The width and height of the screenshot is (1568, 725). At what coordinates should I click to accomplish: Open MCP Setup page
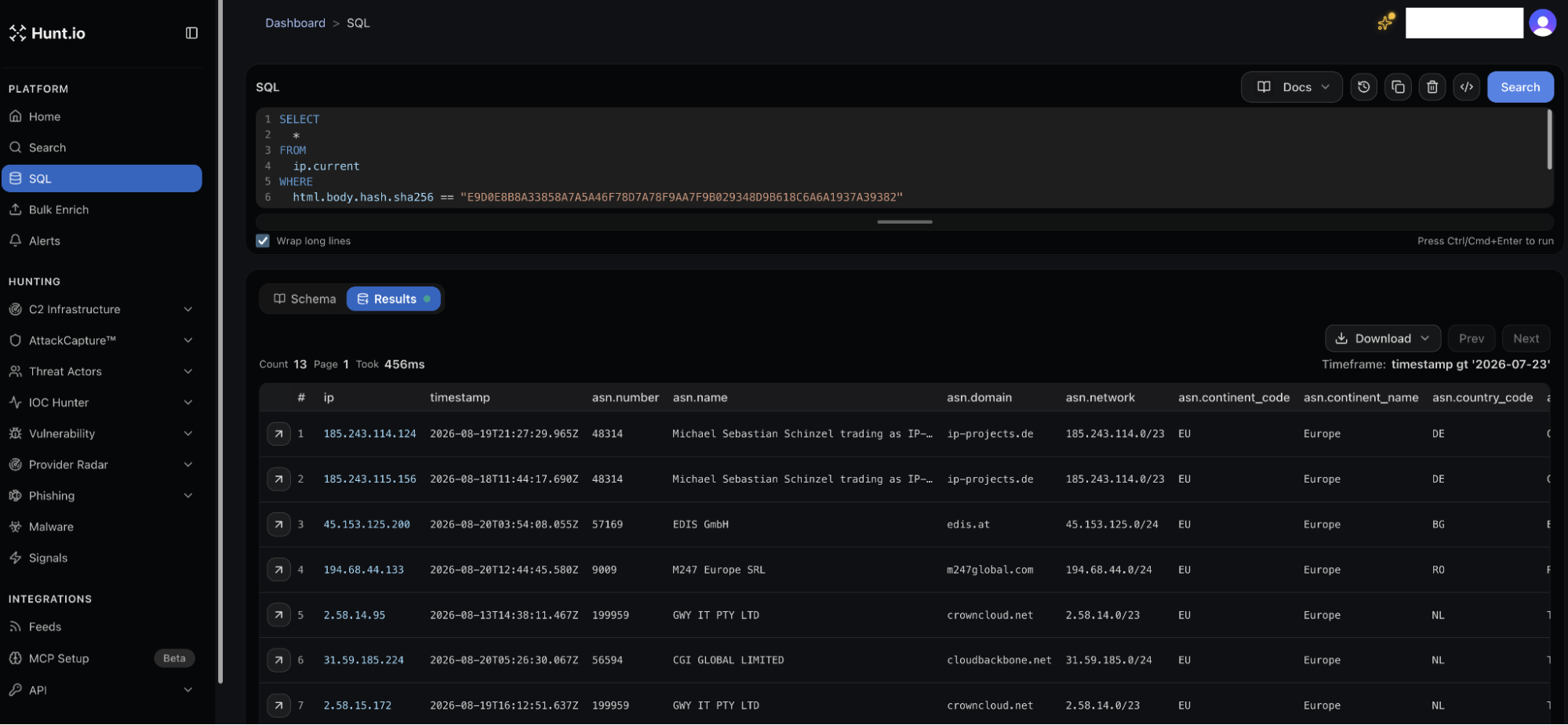102,658
